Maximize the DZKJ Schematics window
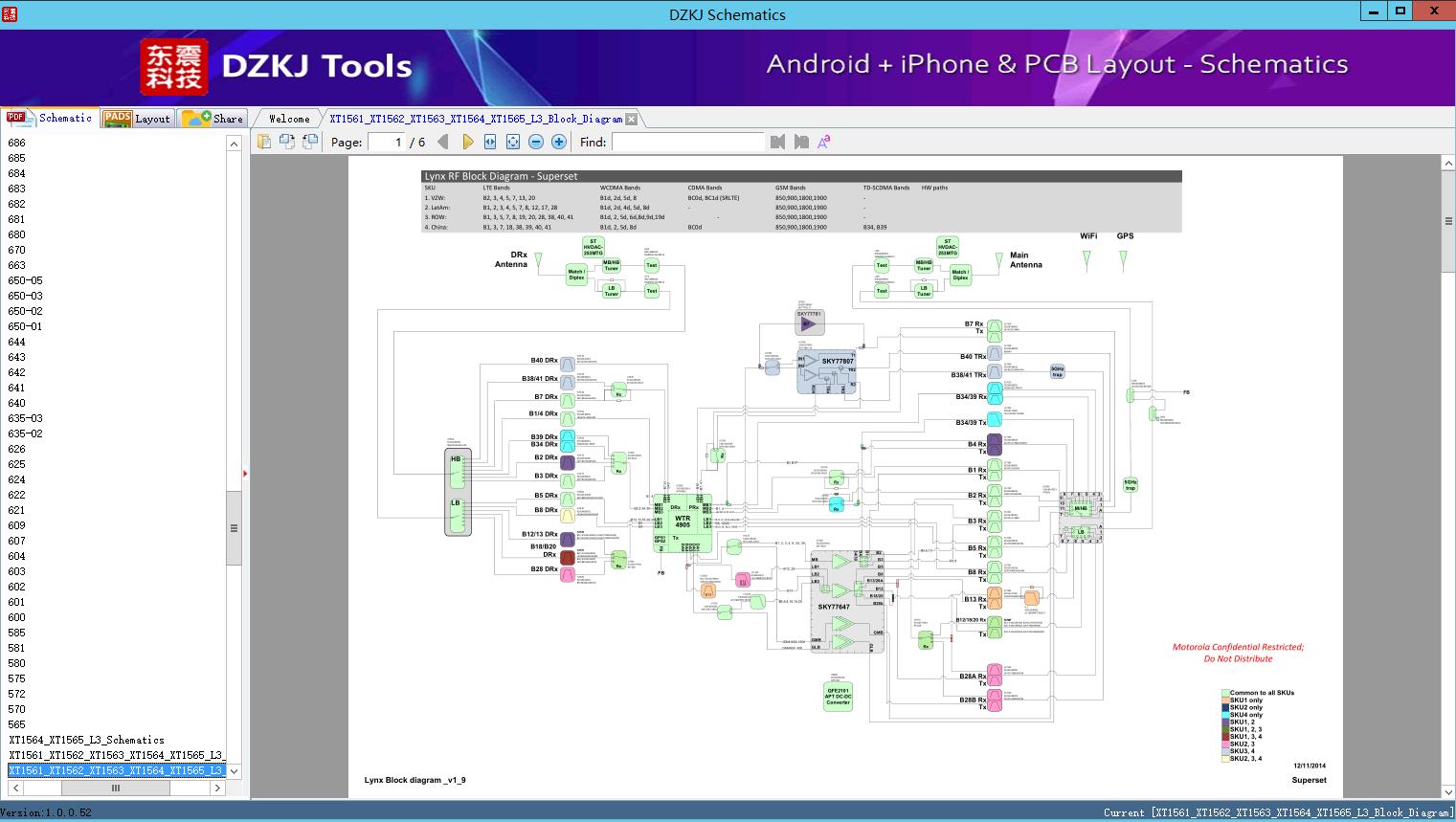1456x822 pixels. pyautogui.click(x=1400, y=11)
